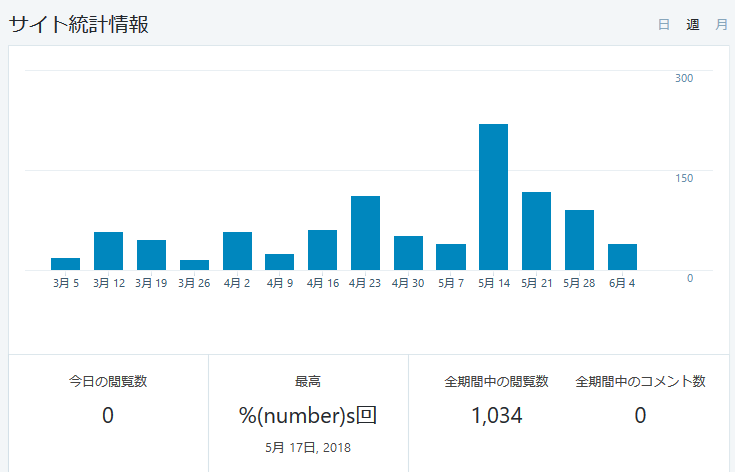
Task: Select the 6月 4 week bar
Action: click(x=622, y=257)
